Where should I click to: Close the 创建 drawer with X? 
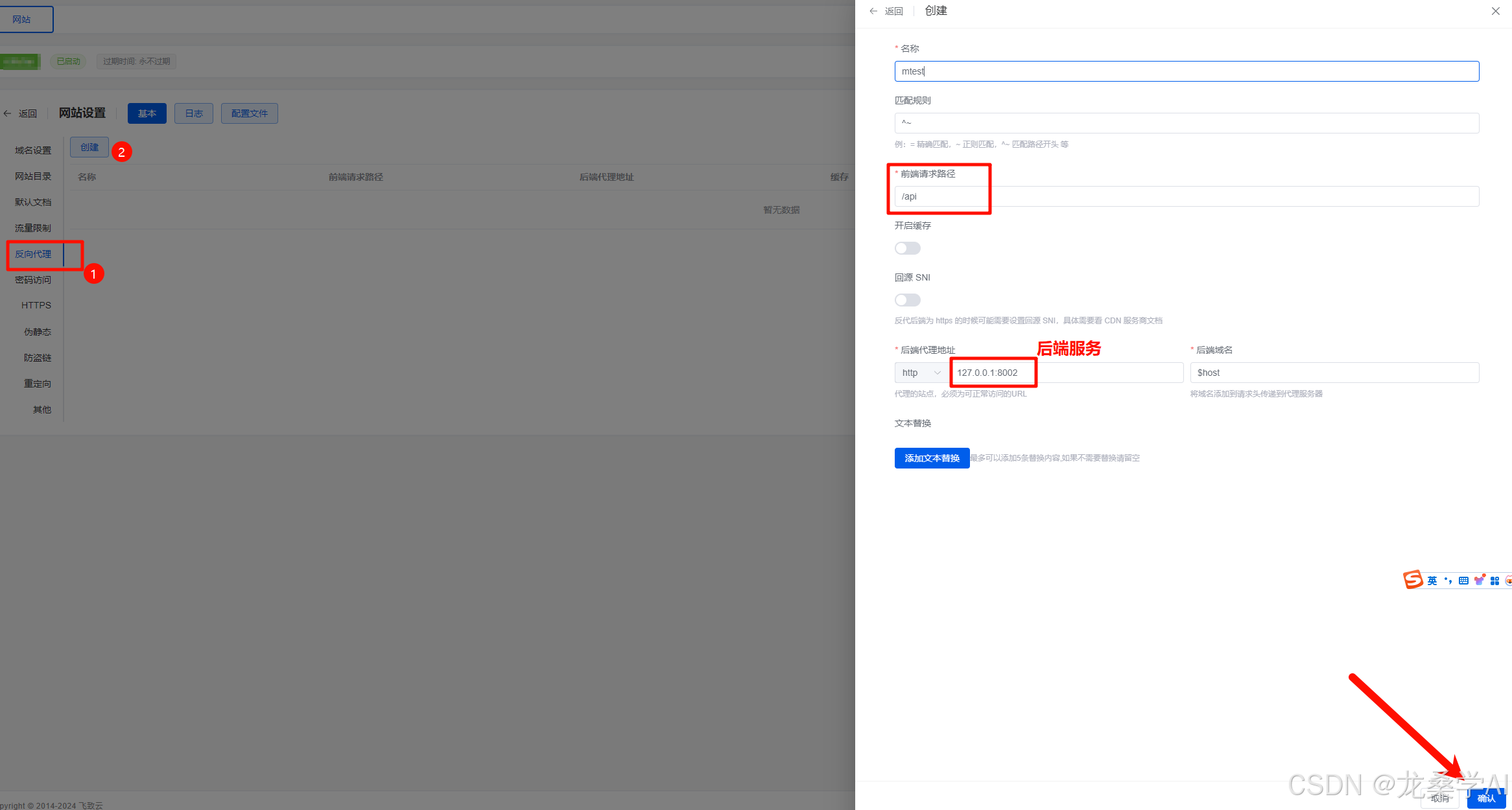(1495, 11)
